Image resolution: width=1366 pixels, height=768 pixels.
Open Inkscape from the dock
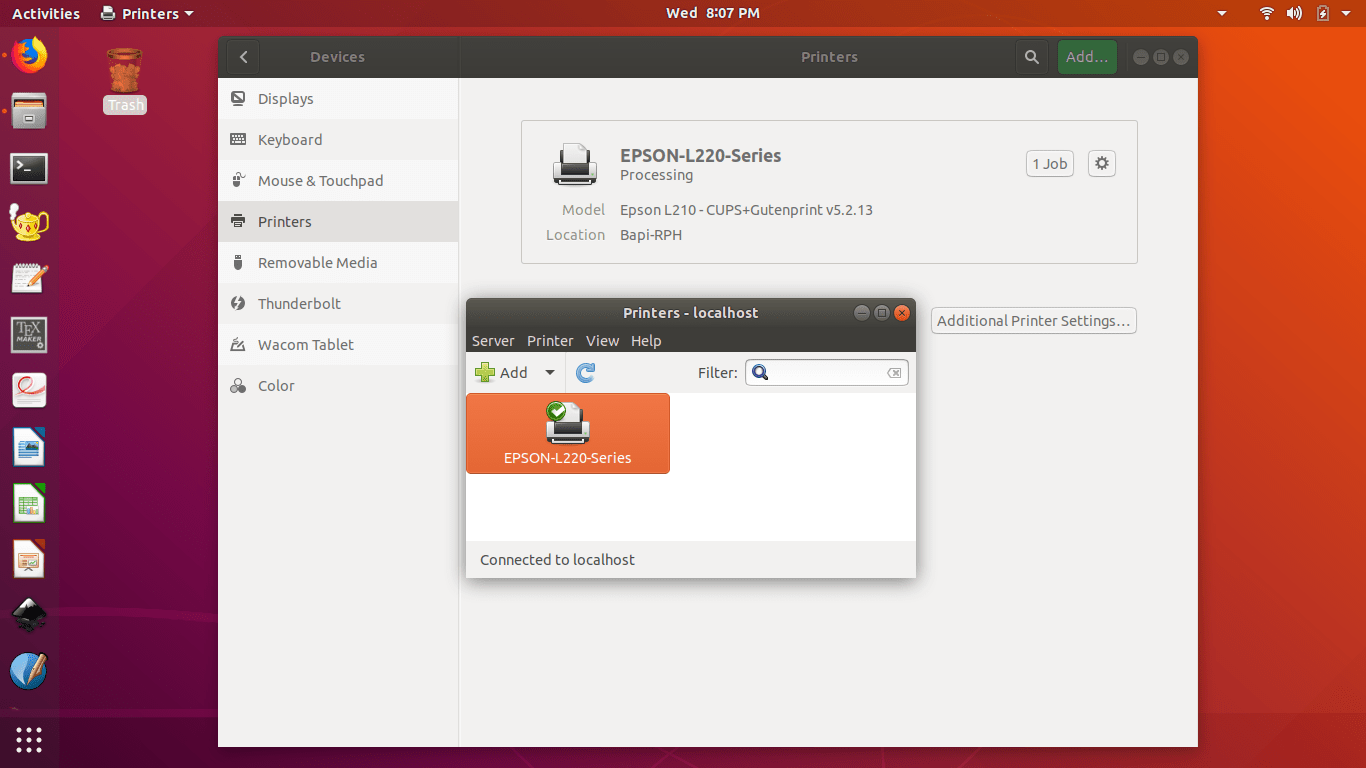[x=29, y=614]
